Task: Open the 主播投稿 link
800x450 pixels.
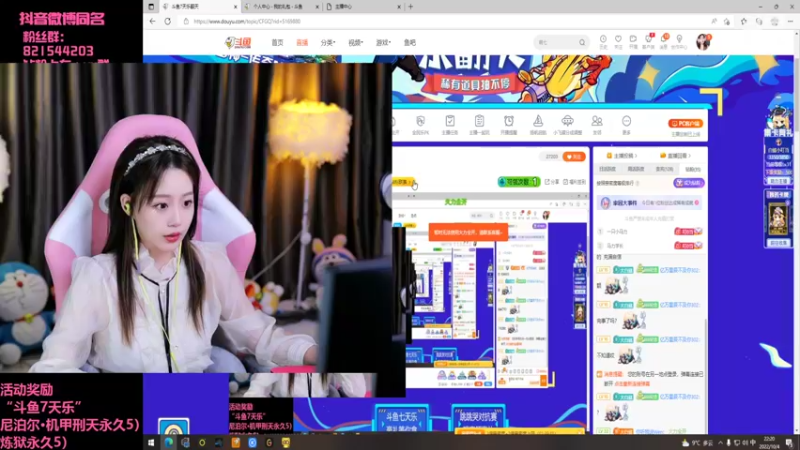Action: click(x=621, y=156)
